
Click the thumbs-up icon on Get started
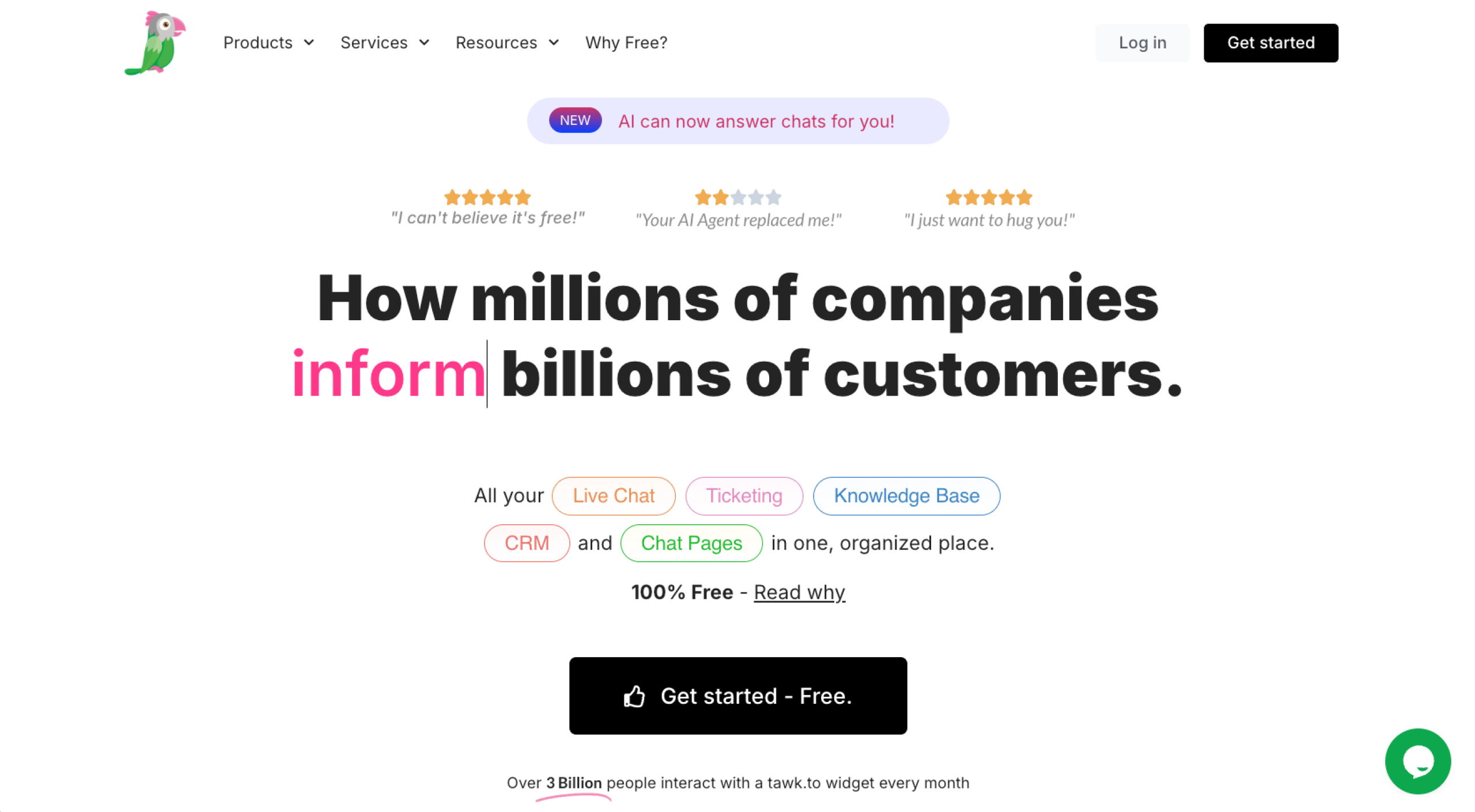(x=634, y=696)
